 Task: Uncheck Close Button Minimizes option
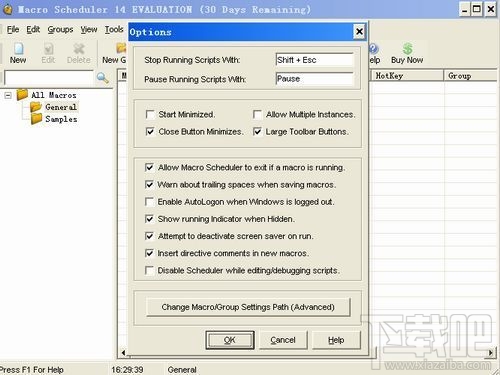[150, 132]
